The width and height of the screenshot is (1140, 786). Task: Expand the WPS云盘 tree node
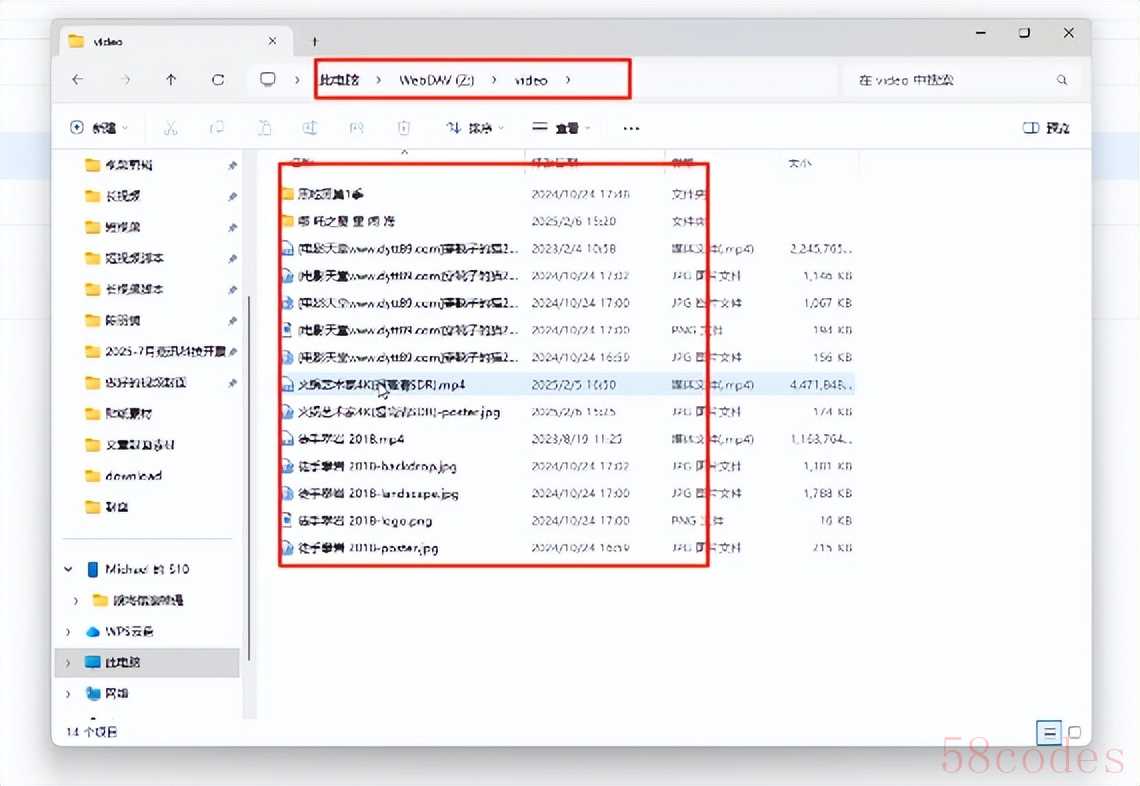click(68, 632)
